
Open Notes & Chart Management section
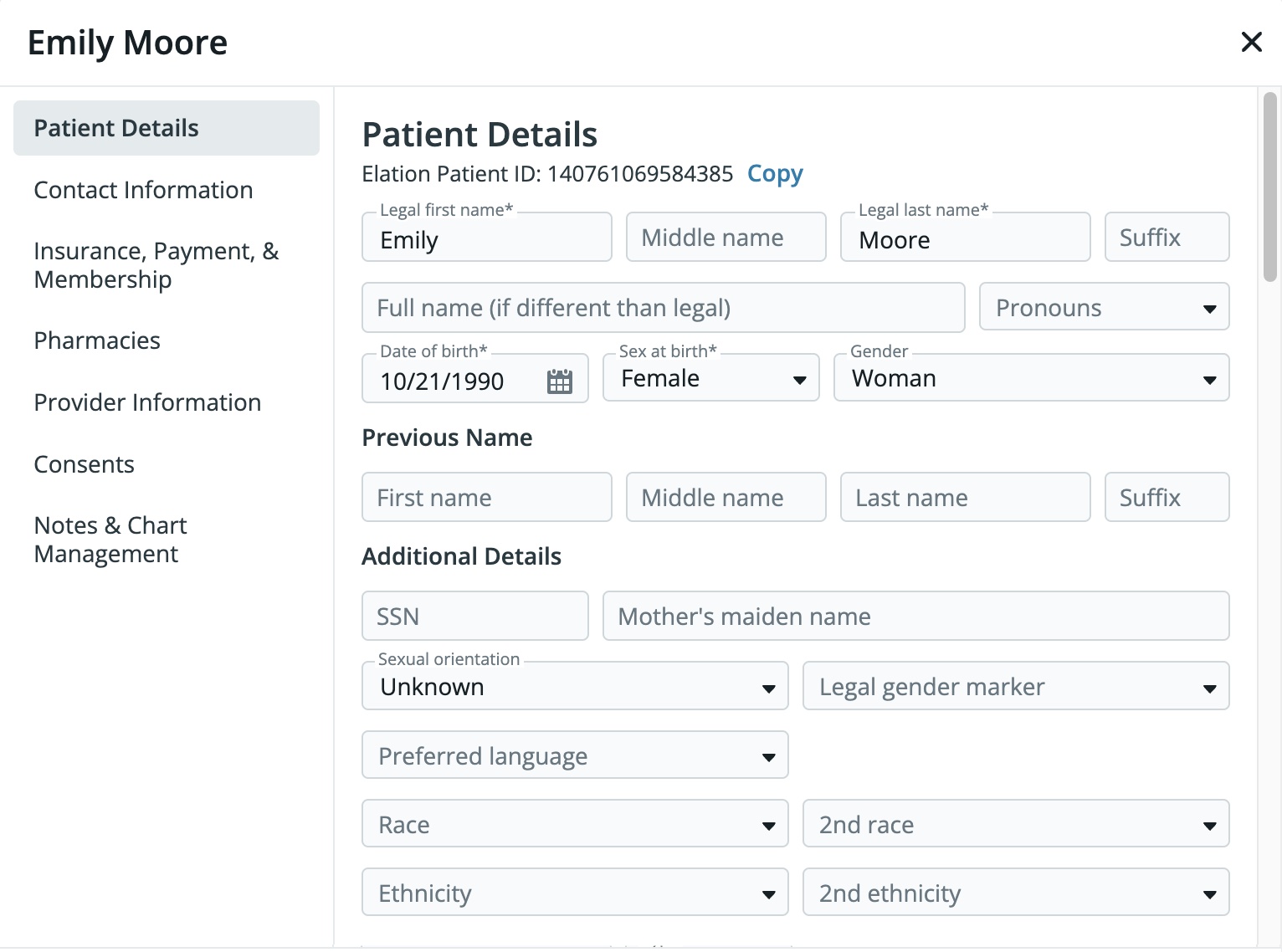click(110, 539)
